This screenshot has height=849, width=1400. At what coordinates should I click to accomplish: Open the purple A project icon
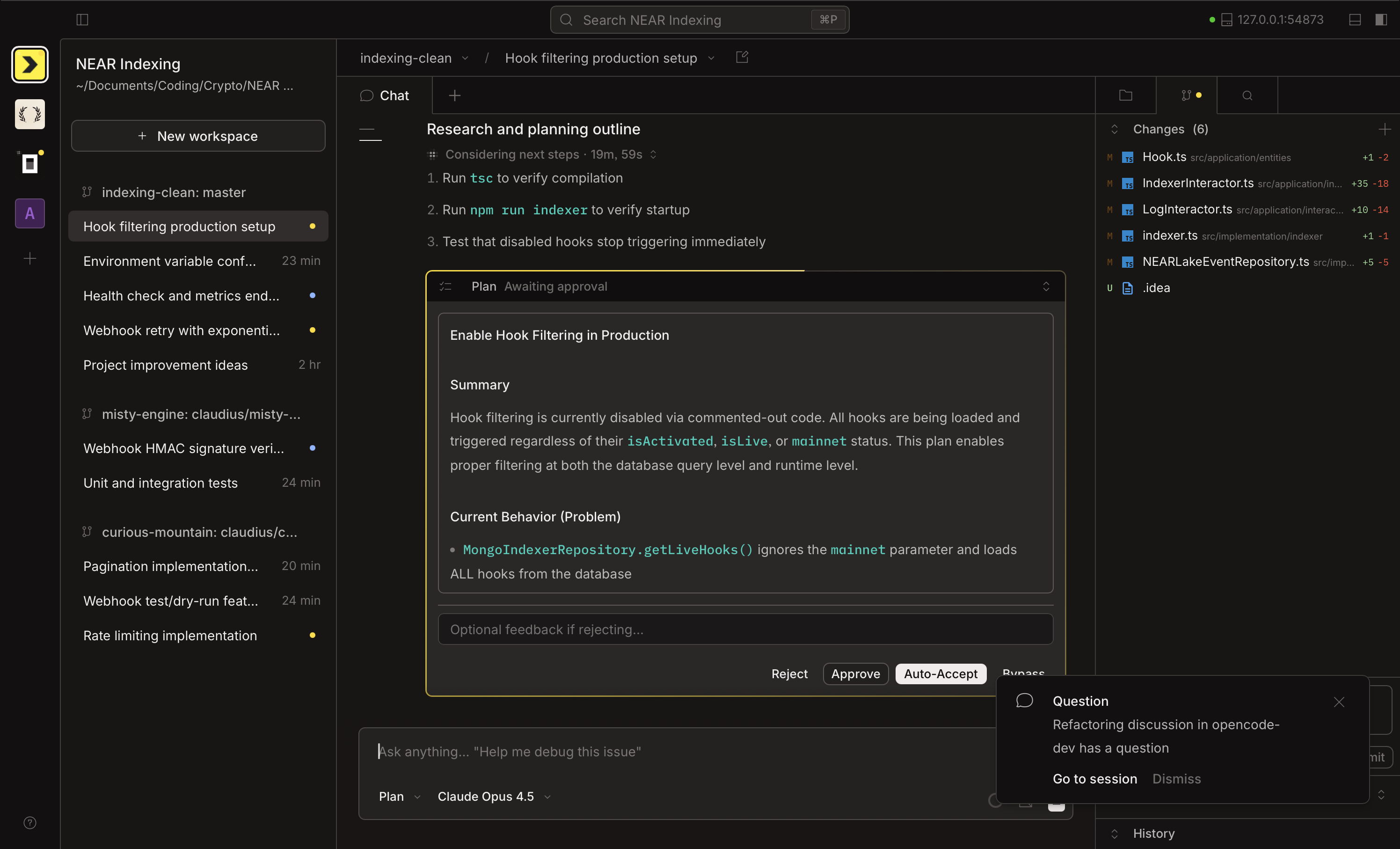tap(29, 213)
